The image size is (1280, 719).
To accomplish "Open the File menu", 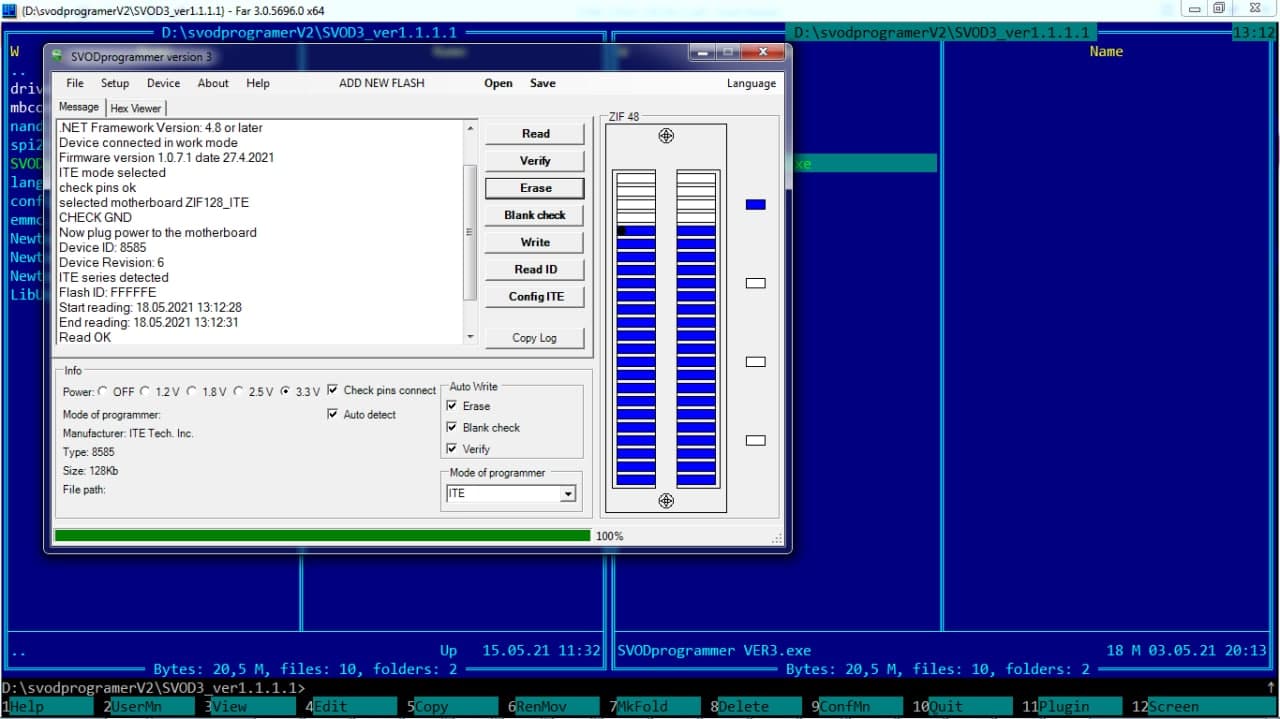I will pos(74,83).
